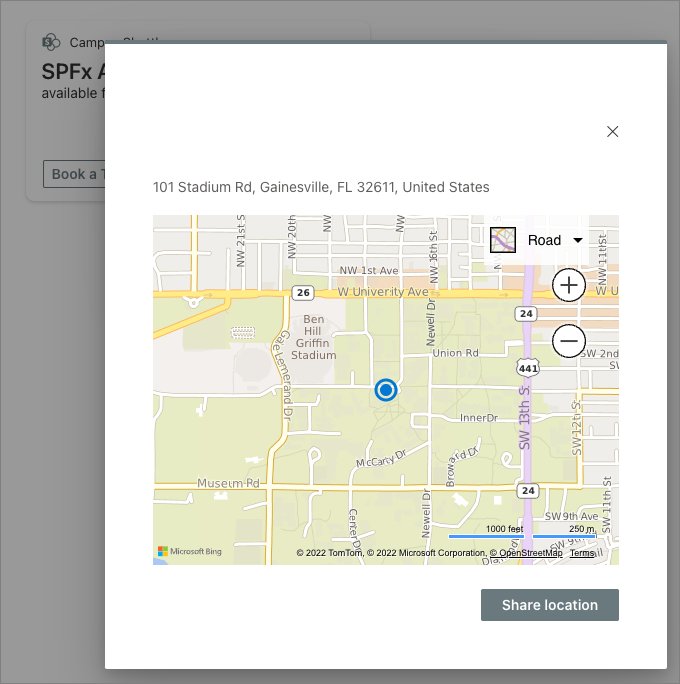Click the W University Ave label

(x=383, y=292)
